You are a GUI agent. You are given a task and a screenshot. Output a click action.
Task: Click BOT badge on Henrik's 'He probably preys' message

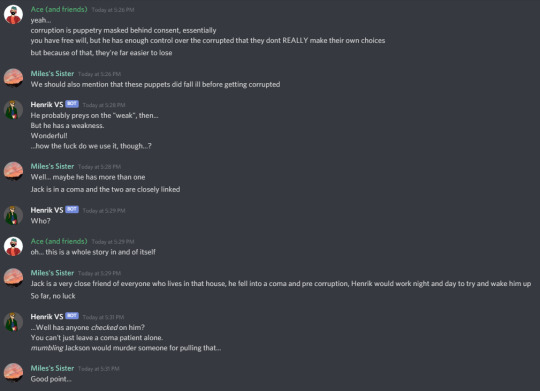(x=72, y=104)
